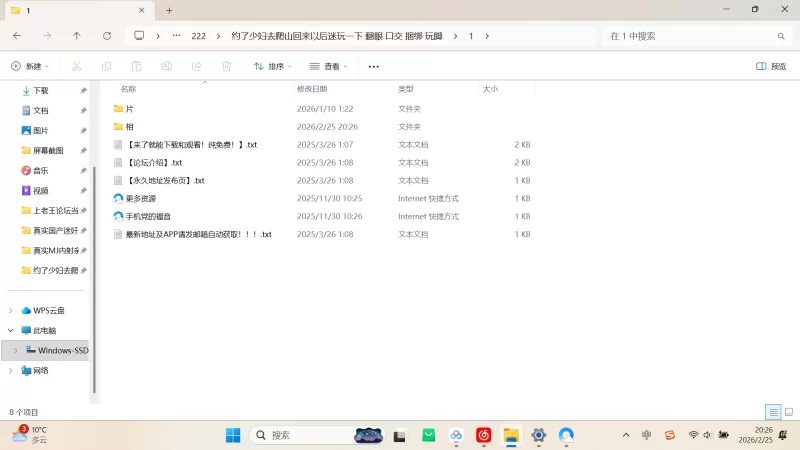Go up one folder level with the up arrow
Image resolution: width=800 pixels, height=450 pixels.
click(x=77, y=35)
